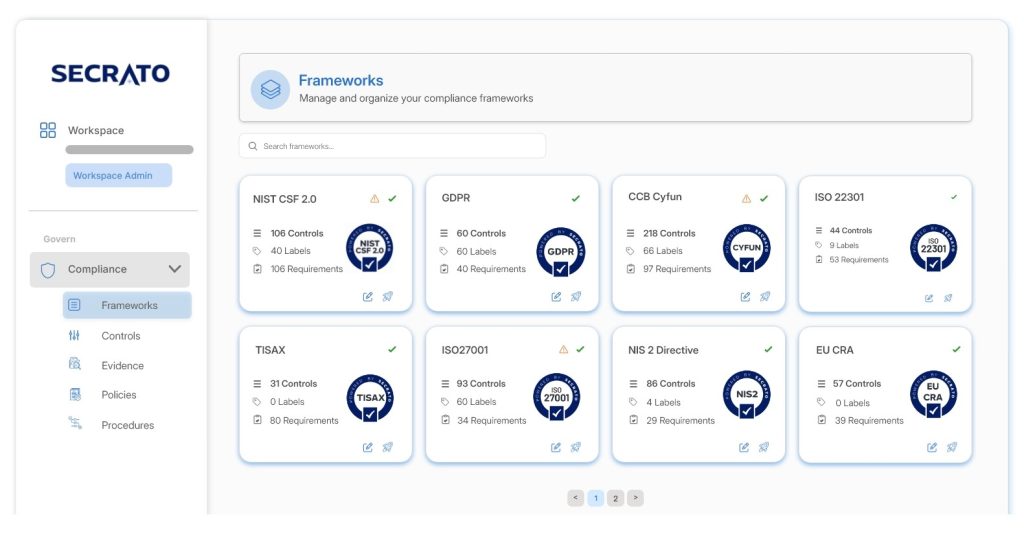Select page 1 in pagination
Image resolution: width=1024 pixels, height=550 pixels.
[596, 498]
